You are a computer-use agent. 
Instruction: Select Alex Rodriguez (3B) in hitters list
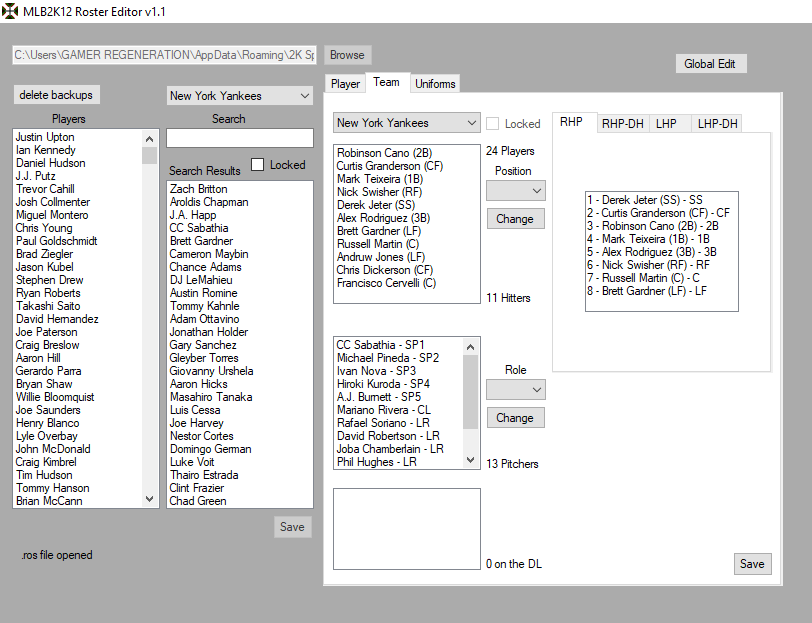click(383, 218)
